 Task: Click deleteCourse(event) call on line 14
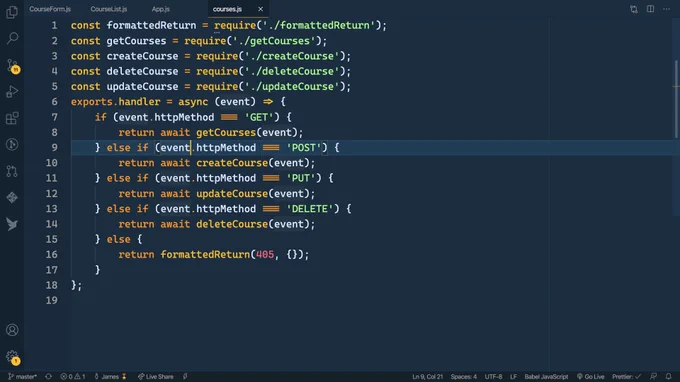[253, 224]
